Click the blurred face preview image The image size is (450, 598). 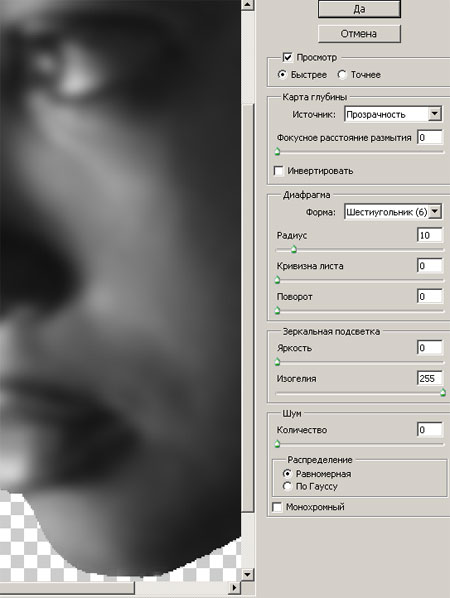click(x=120, y=290)
